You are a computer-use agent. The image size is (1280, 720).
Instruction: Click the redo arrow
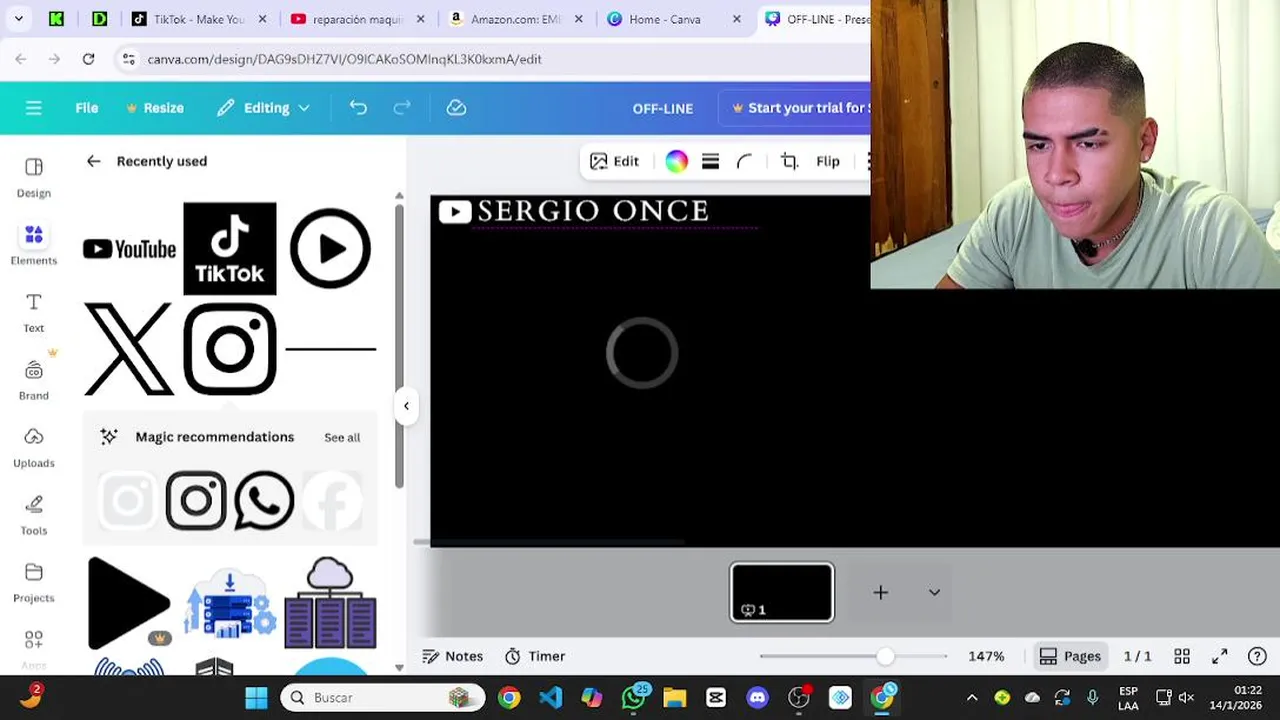(x=402, y=108)
